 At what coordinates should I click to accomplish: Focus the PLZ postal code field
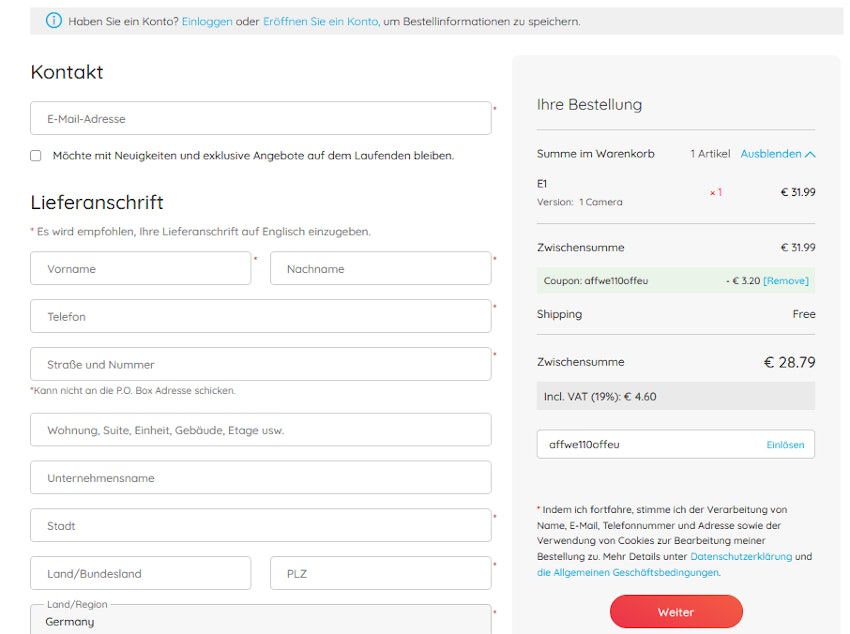(x=380, y=574)
